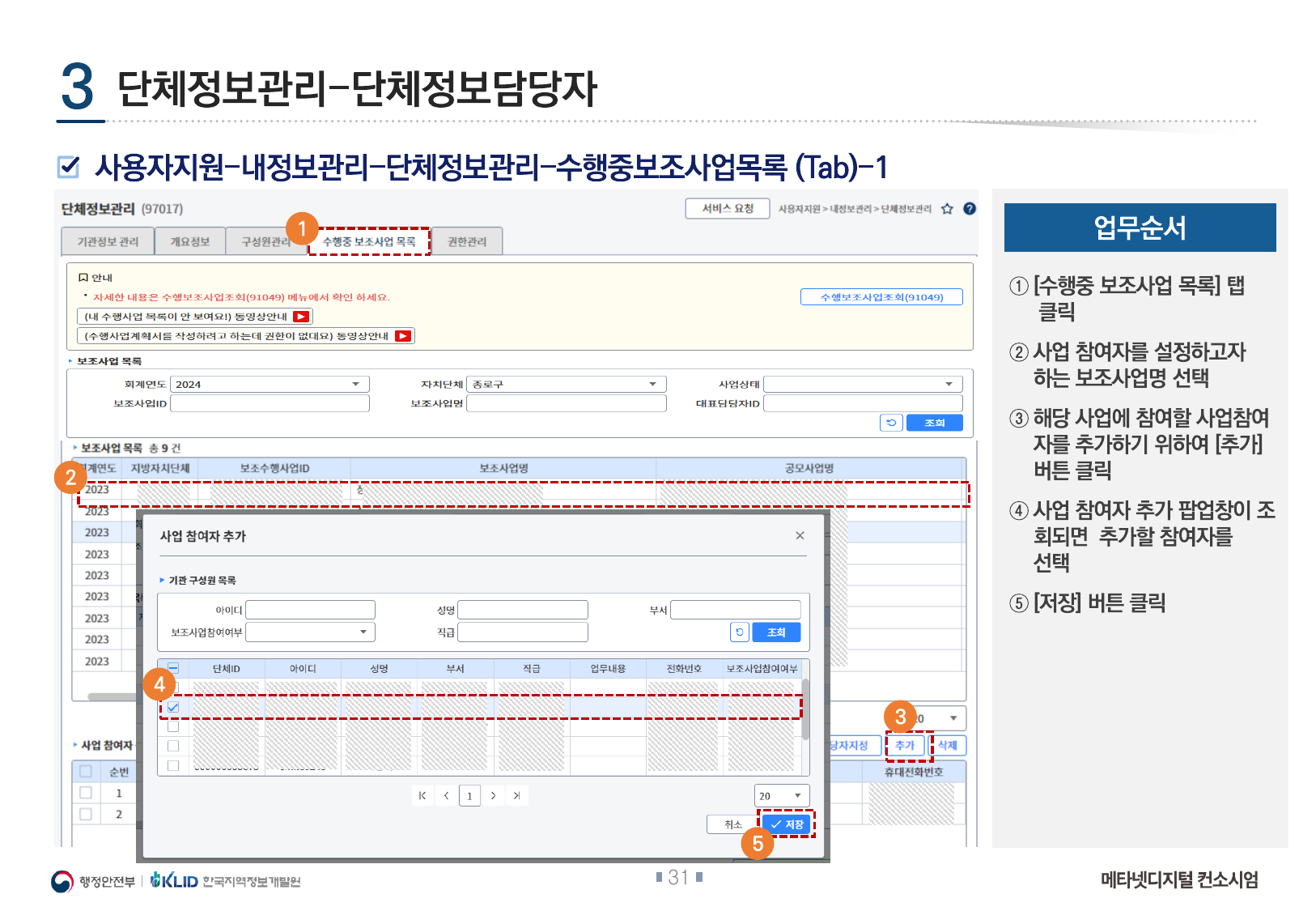Image resolution: width=1316 pixels, height=911 pixels.
Task: Play the first video guide YouTube icon
Action: pyautogui.click(x=301, y=317)
